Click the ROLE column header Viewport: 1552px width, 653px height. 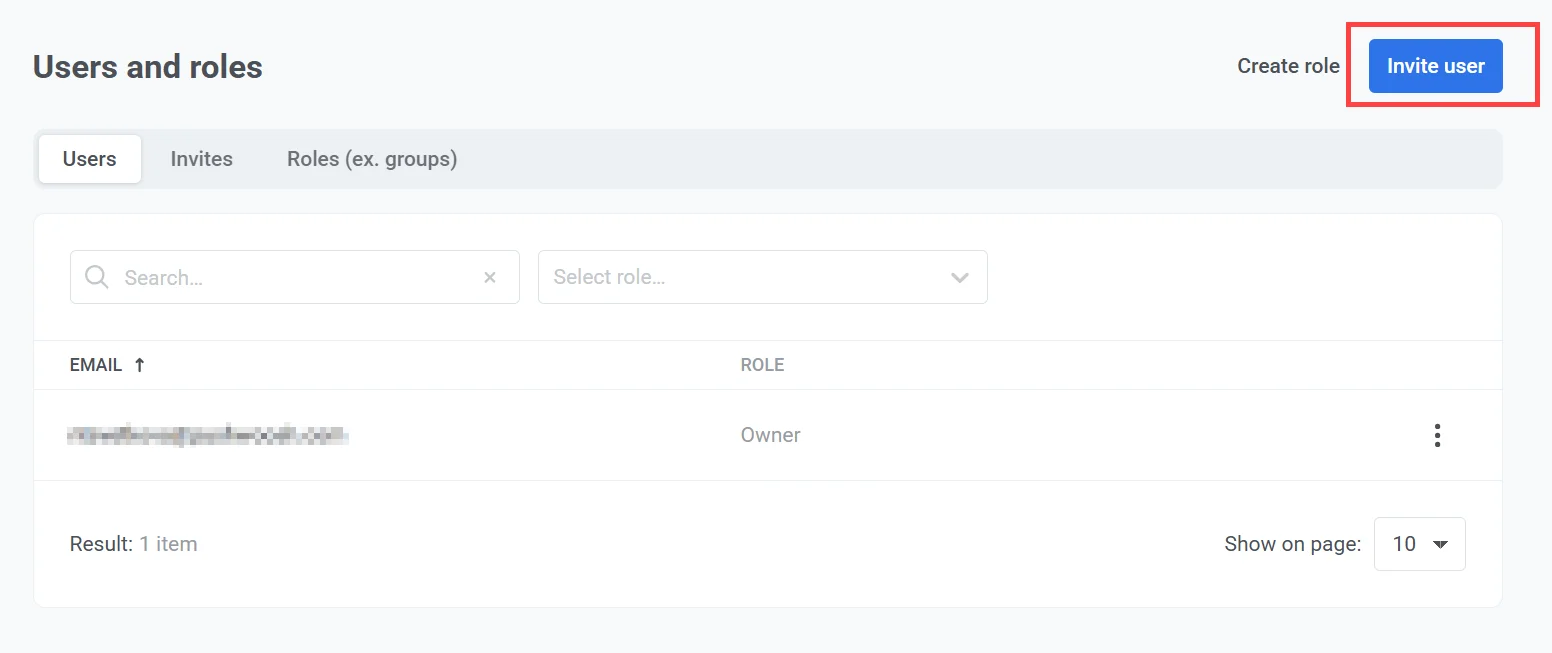pos(762,365)
